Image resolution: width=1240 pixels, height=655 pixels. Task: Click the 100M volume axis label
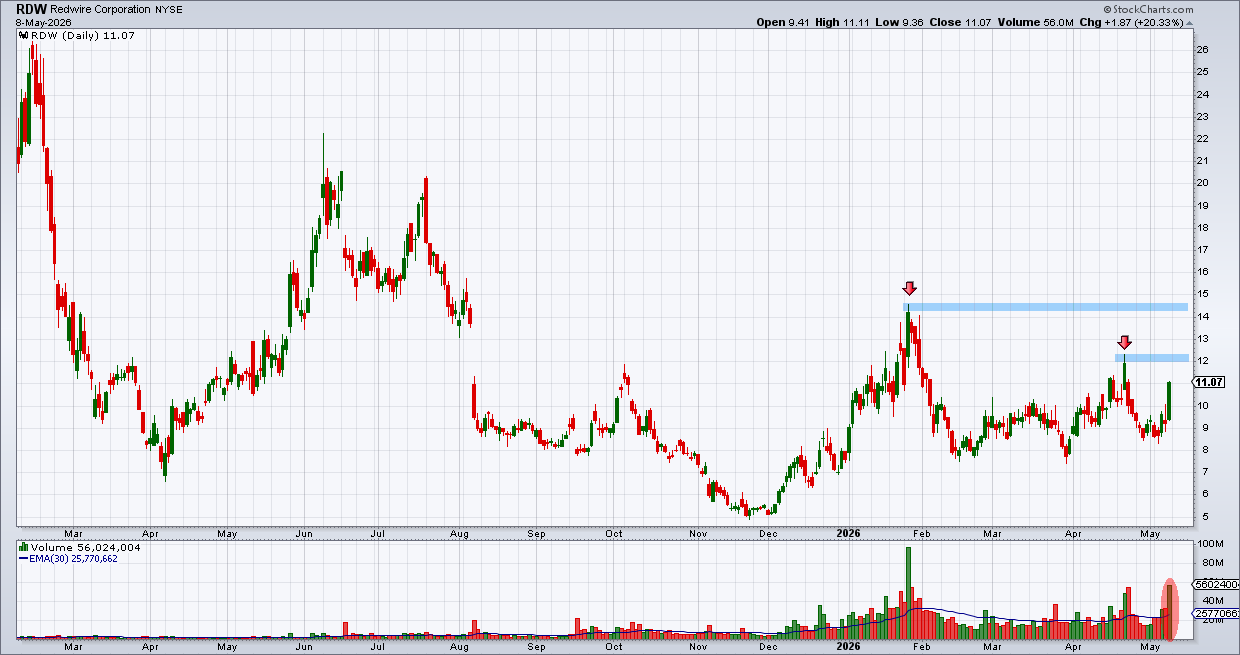click(1210, 544)
